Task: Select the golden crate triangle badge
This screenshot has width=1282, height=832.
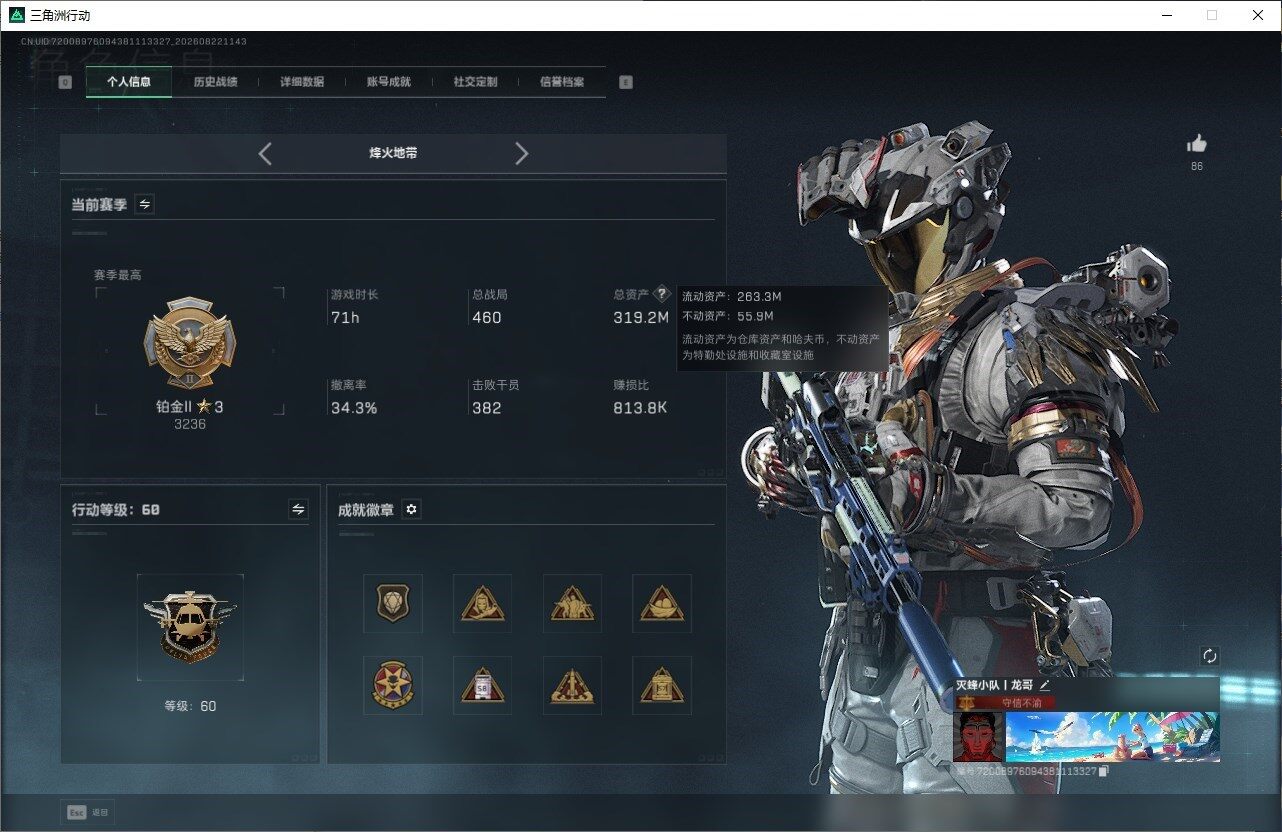Action: click(x=662, y=685)
